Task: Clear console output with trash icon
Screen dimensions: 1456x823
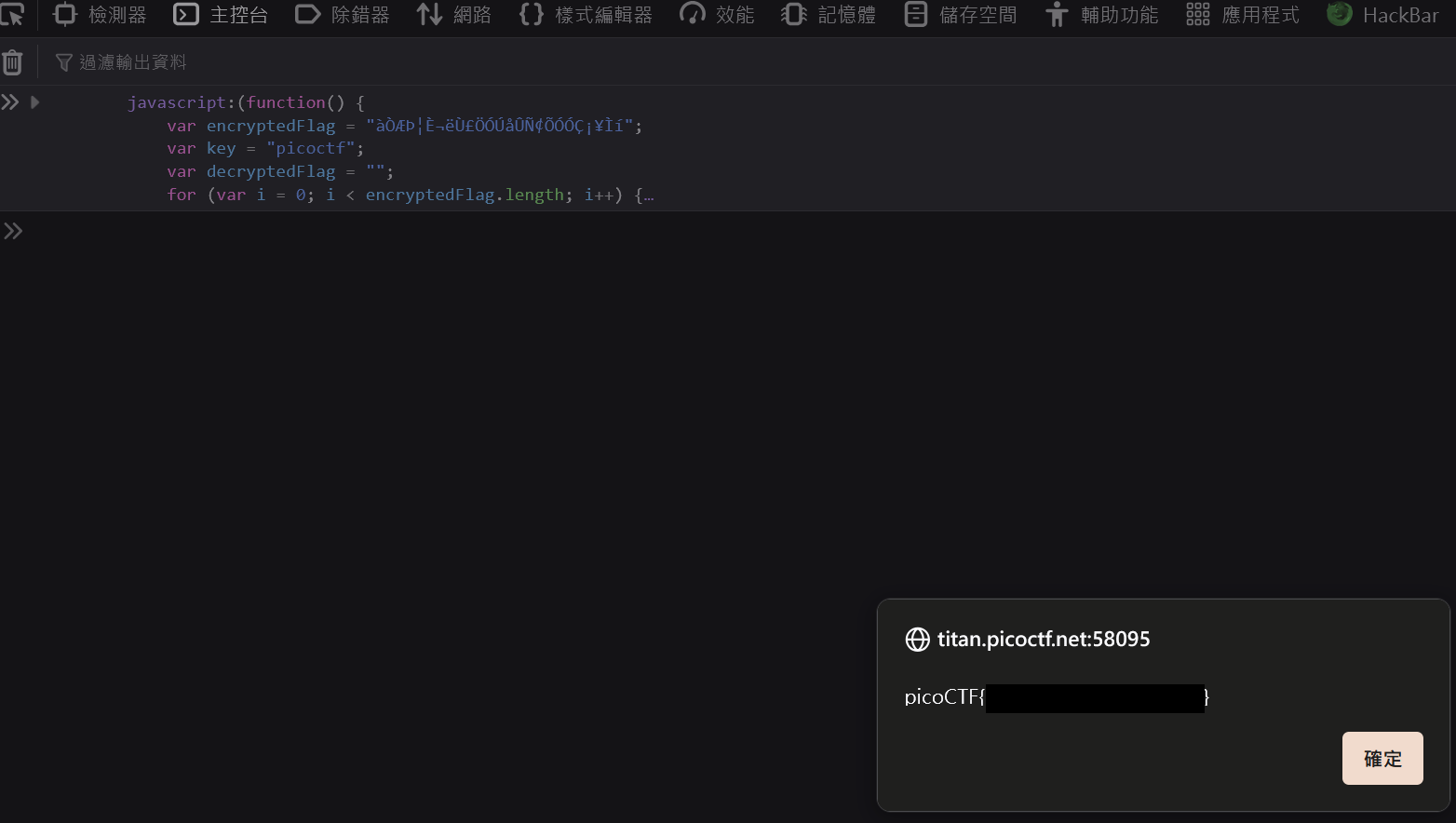Action: pyautogui.click(x=13, y=62)
